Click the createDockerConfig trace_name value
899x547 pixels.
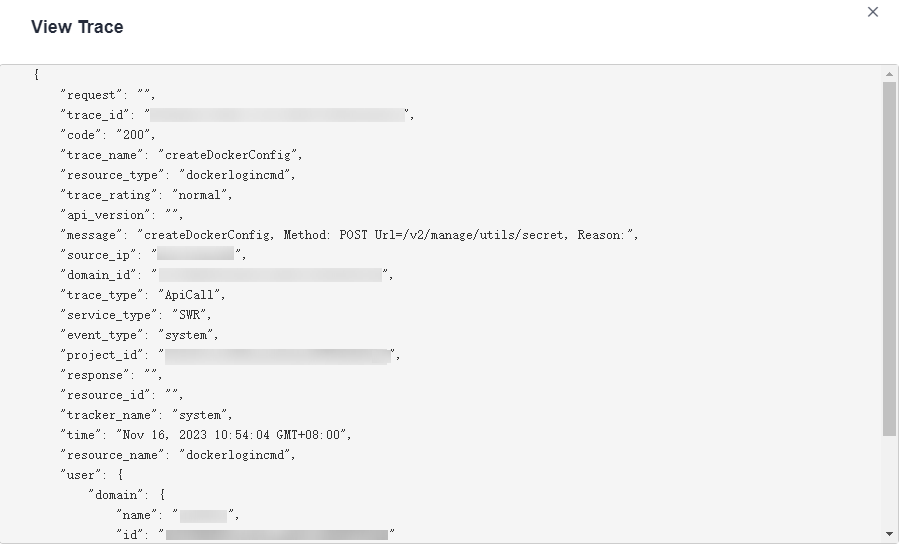pyautogui.click(x=229, y=155)
